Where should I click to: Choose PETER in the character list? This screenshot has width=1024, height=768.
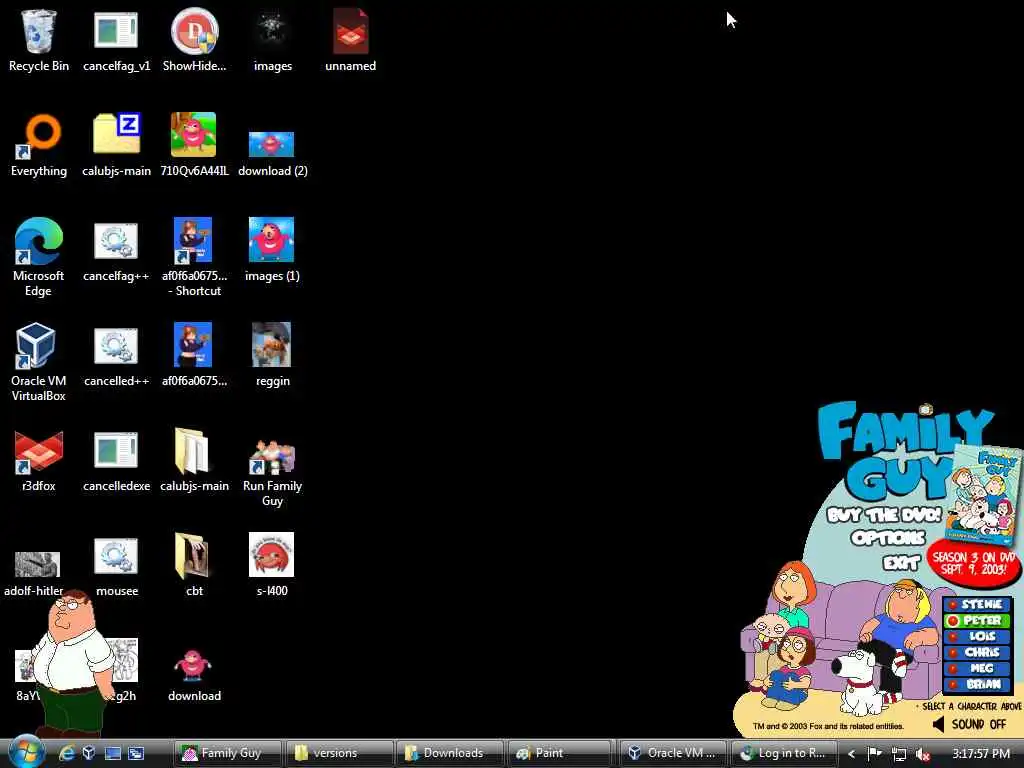click(x=977, y=620)
